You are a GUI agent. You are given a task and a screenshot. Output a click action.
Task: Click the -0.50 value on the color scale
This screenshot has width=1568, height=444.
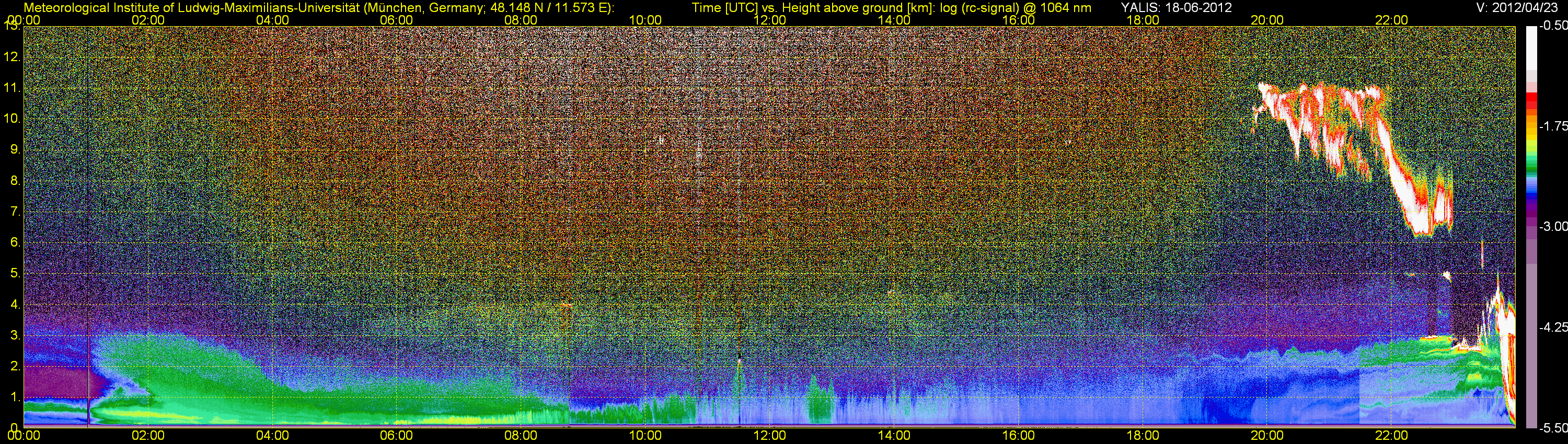1553,26
